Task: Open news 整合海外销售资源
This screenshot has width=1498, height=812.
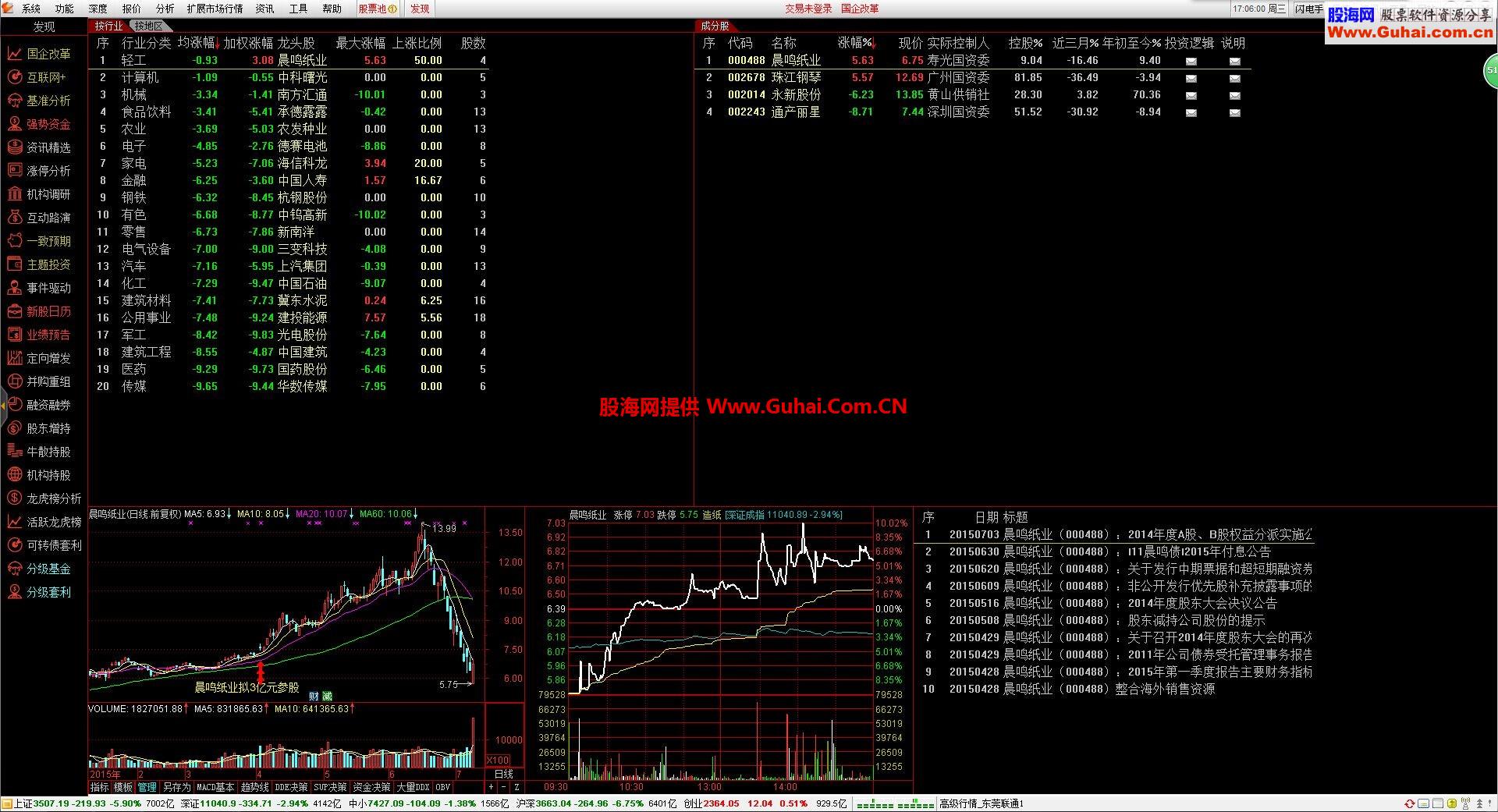Action: [1166, 689]
